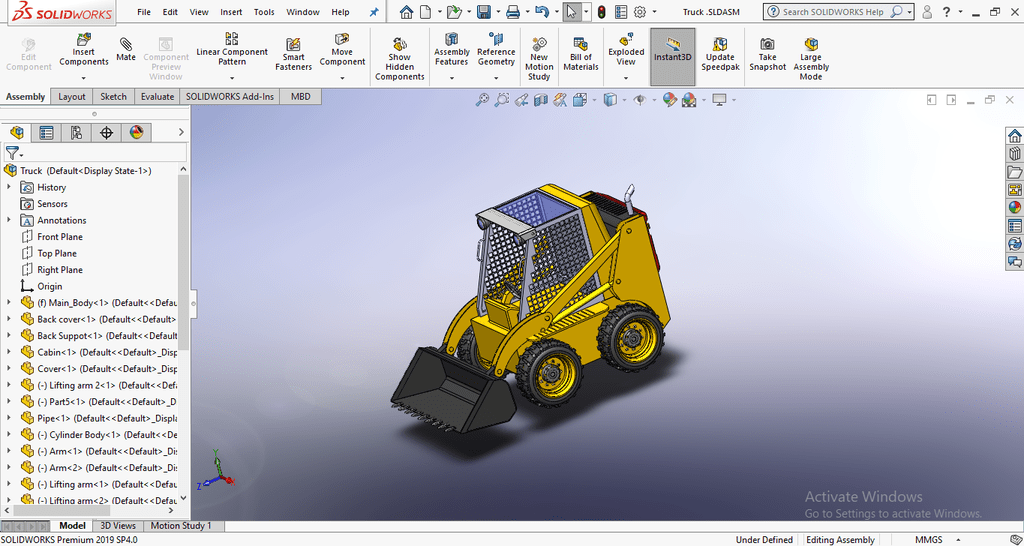Open the File menu
The width and height of the screenshot is (1024, 546).
[144, 12]
